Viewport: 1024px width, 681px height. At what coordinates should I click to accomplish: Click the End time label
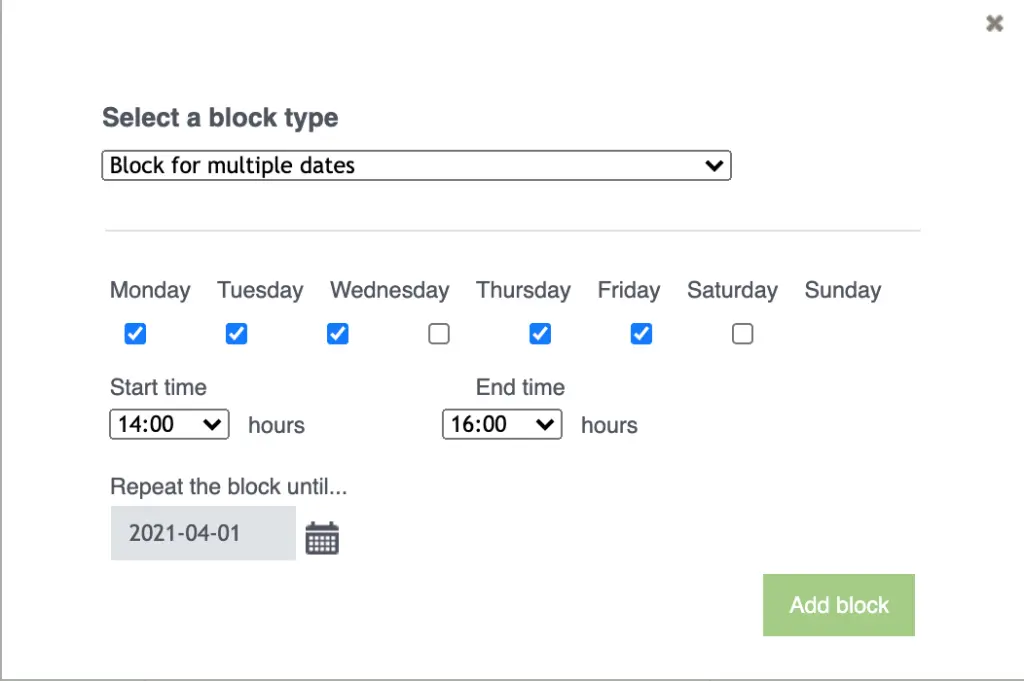click(x=520, y=387)
